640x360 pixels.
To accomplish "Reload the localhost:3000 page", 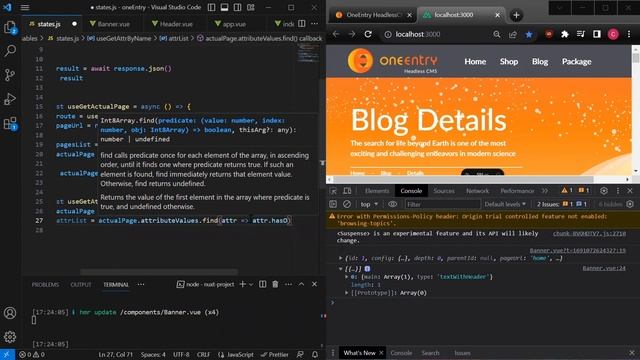I will 368,34.
